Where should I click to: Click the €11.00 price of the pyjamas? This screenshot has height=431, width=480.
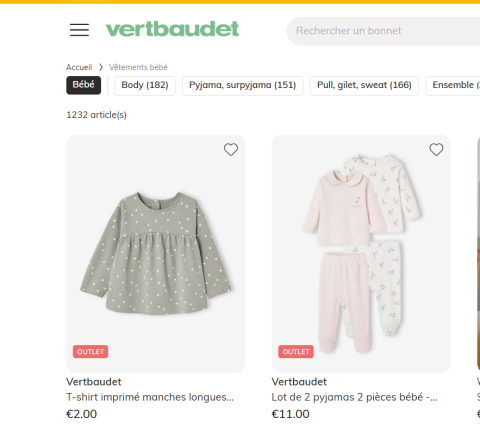coord(291,414)
